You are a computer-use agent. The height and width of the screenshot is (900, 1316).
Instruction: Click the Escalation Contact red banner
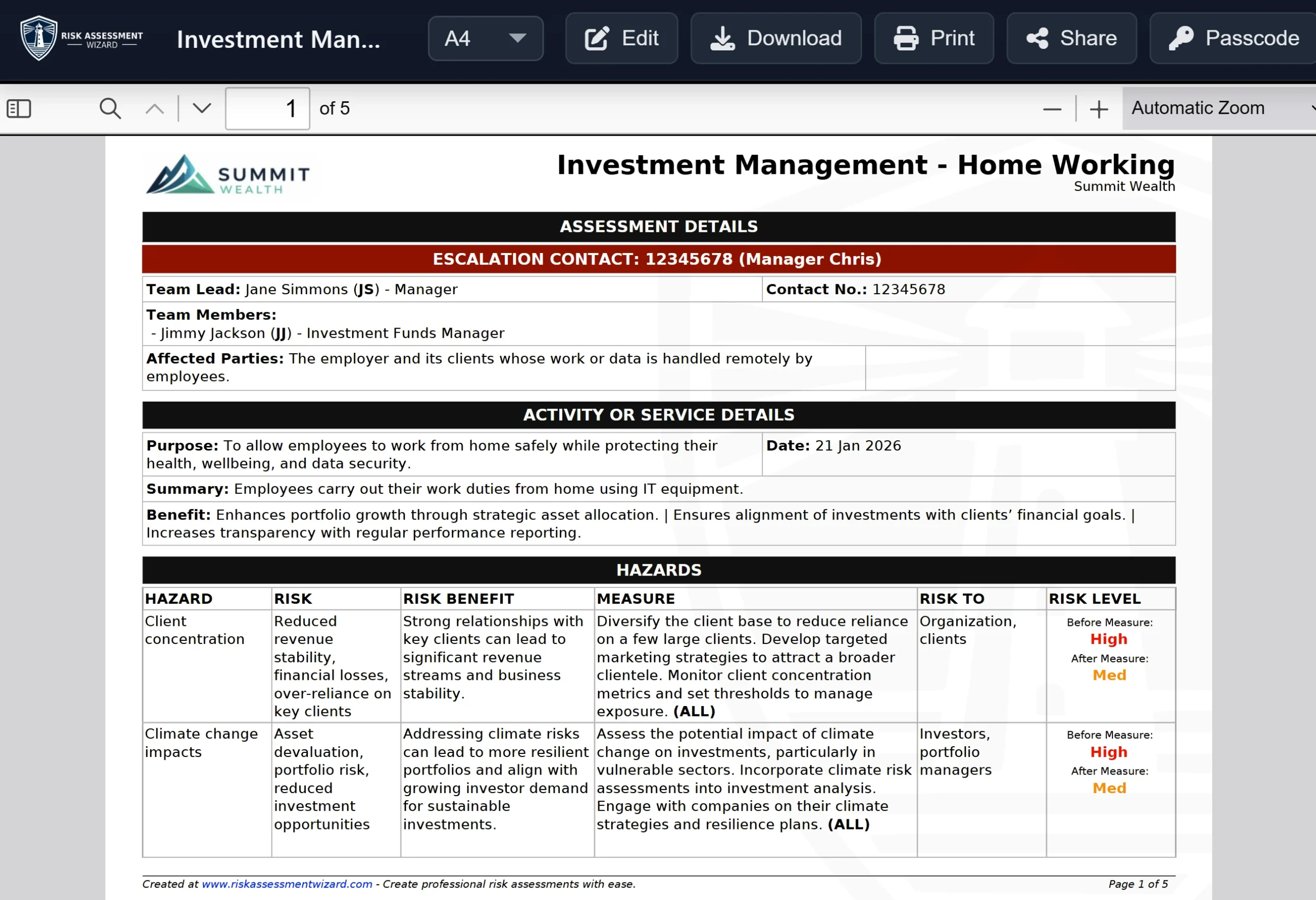coord(658,259)
